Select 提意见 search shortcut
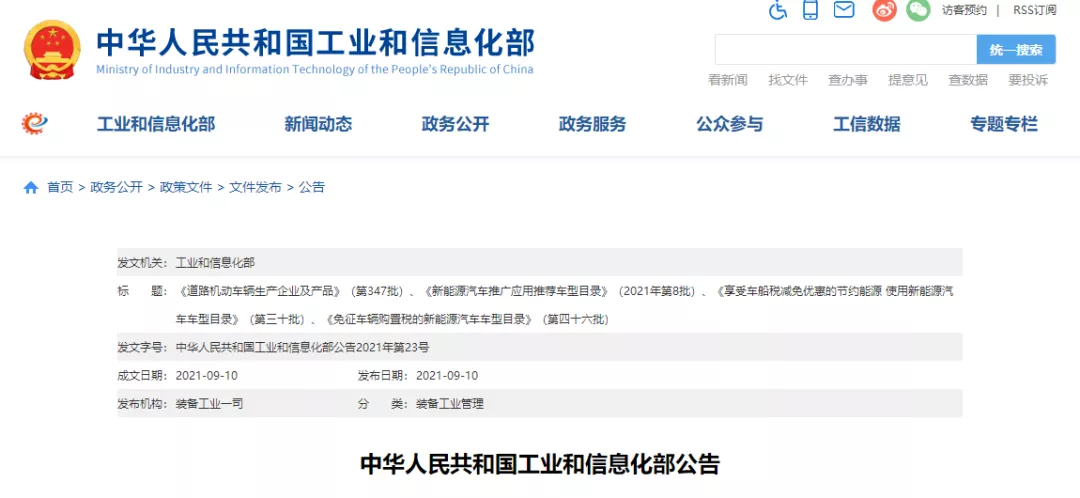 [908, 80]
